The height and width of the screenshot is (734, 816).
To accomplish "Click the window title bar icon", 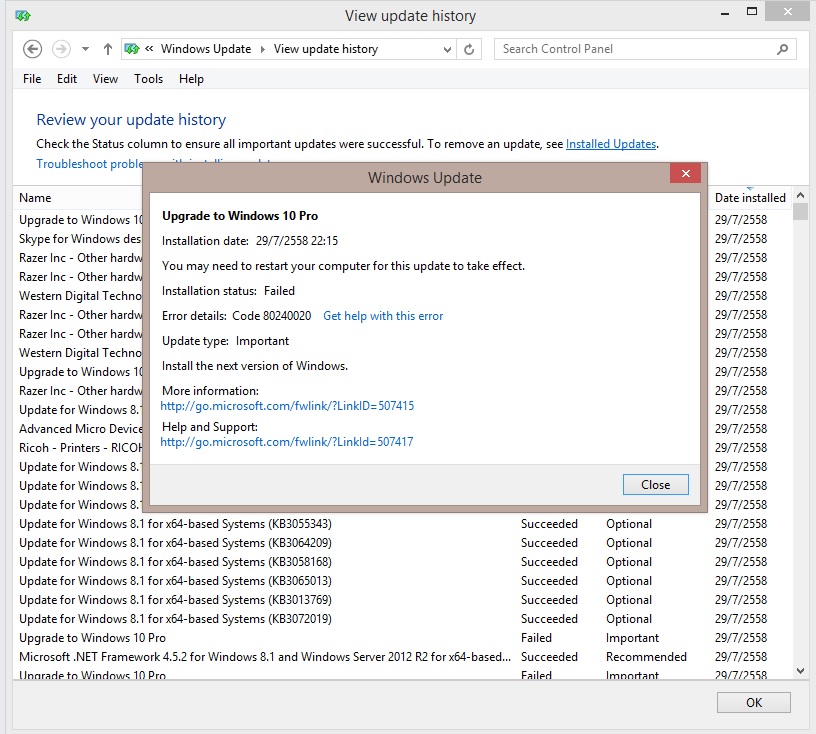I will coord(23,16).
